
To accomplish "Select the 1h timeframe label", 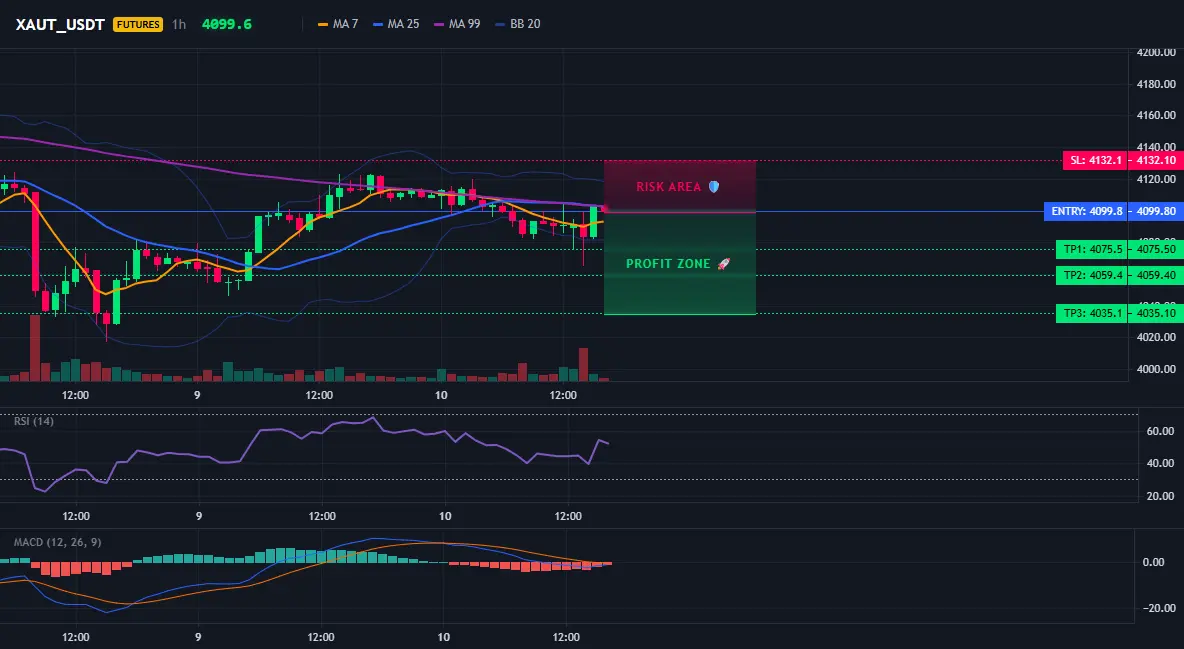I will [179, 24].
